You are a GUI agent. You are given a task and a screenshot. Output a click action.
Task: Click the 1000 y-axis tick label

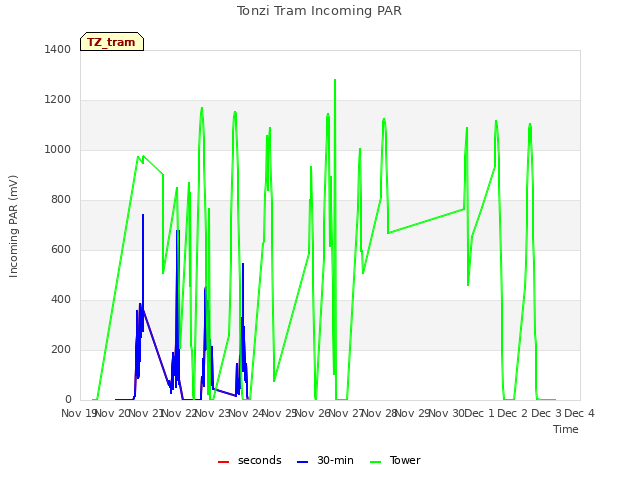(58, 149)
